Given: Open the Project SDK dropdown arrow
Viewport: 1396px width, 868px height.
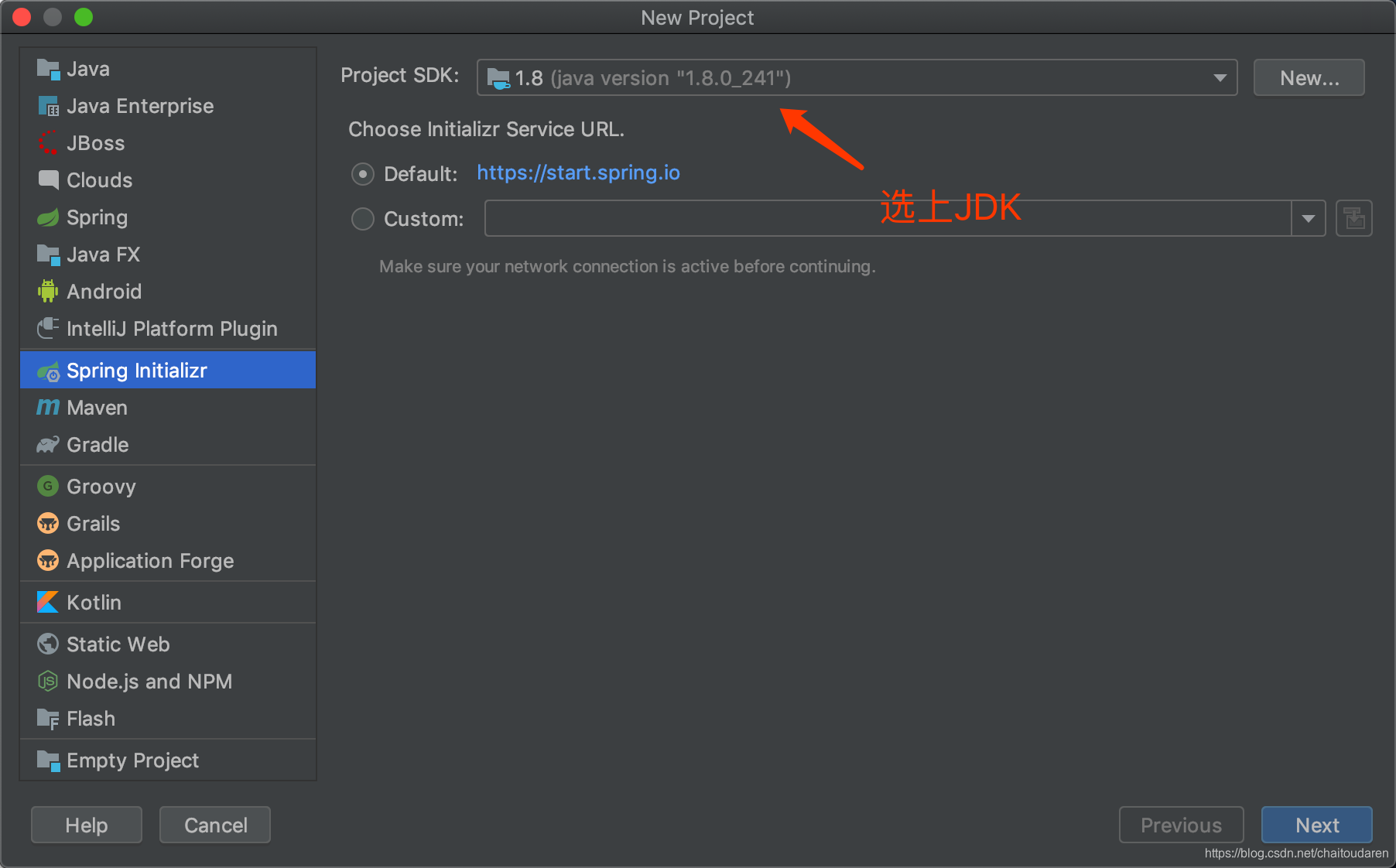Looking at the screenshot, I should click(x=1220, y=78).
